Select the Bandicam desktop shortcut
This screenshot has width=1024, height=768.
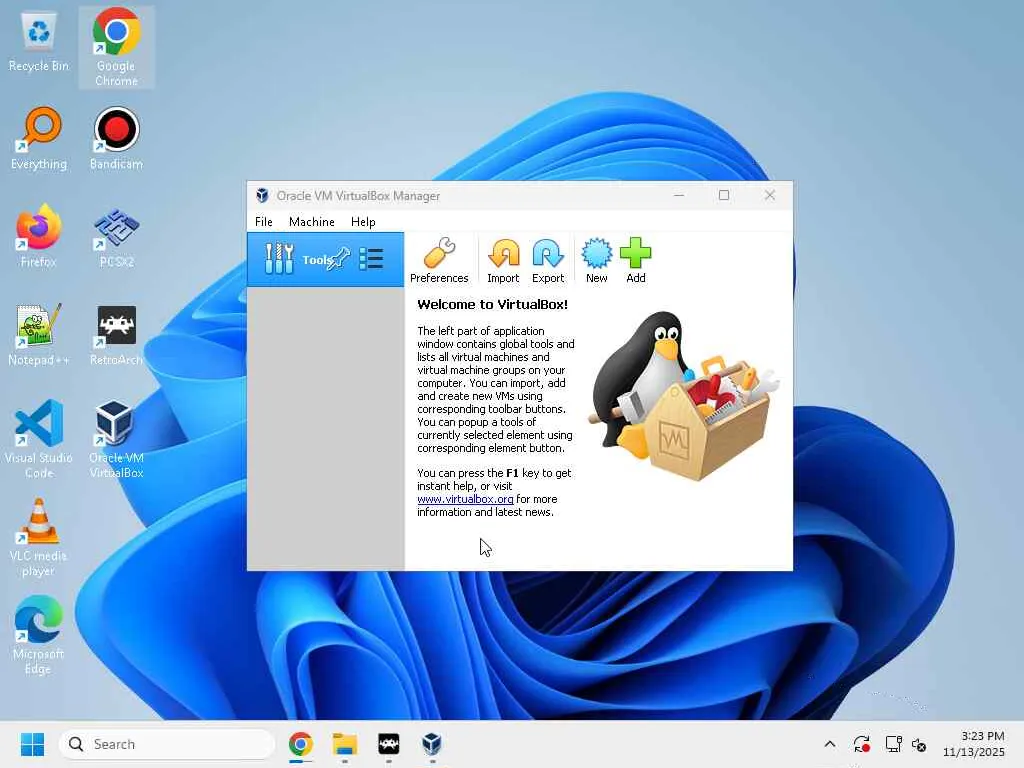[116, 138]
